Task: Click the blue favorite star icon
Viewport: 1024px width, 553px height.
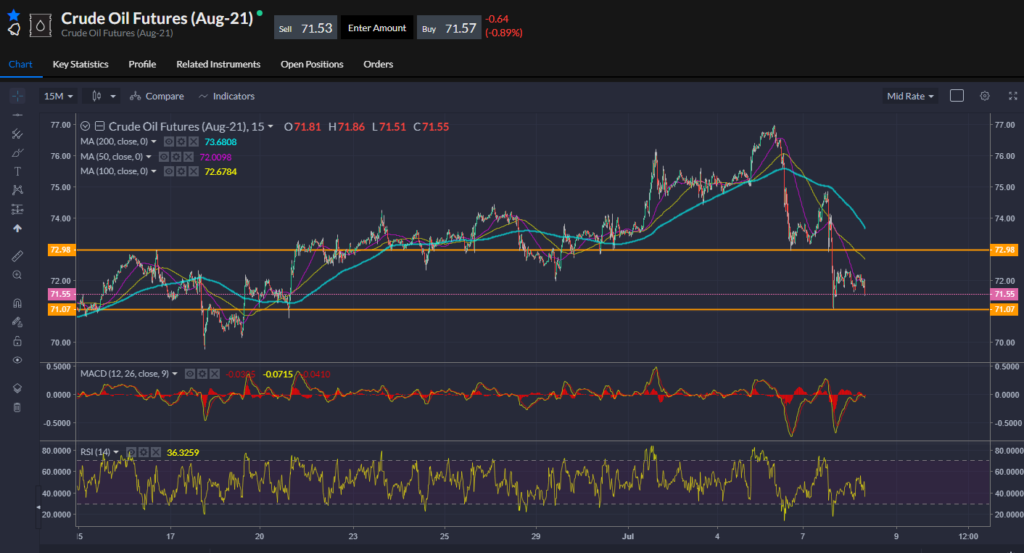Action: click(x=13, y=15)
